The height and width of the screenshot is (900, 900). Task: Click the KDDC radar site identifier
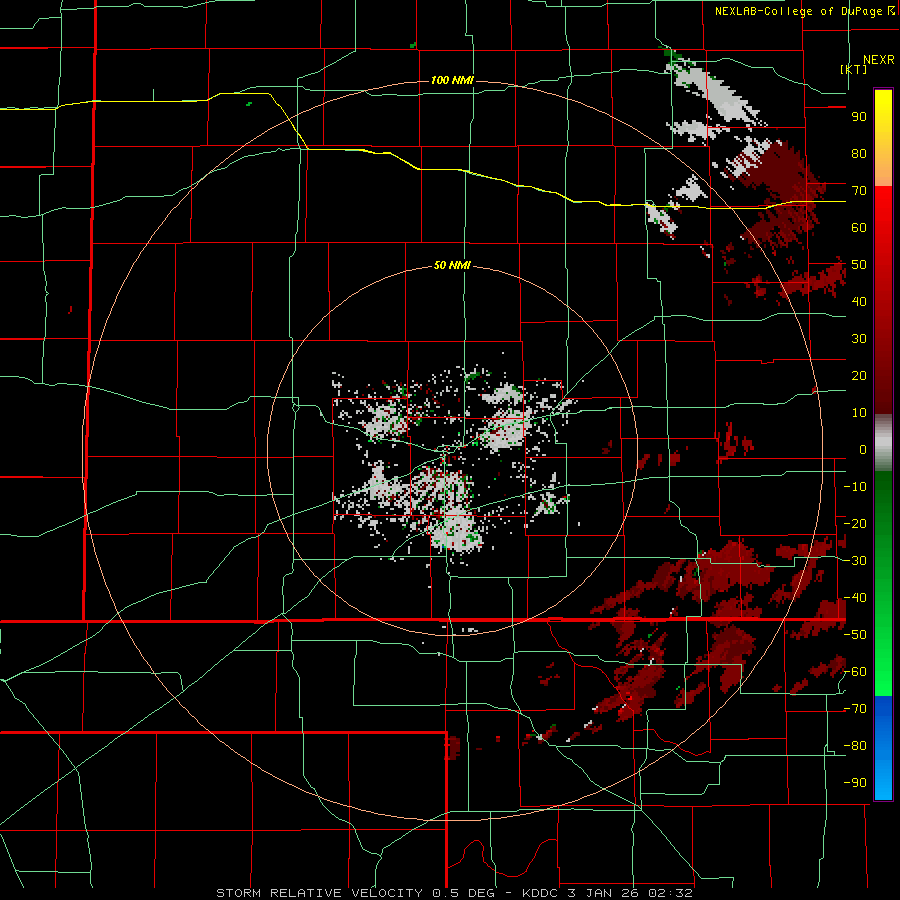point(540,893)
